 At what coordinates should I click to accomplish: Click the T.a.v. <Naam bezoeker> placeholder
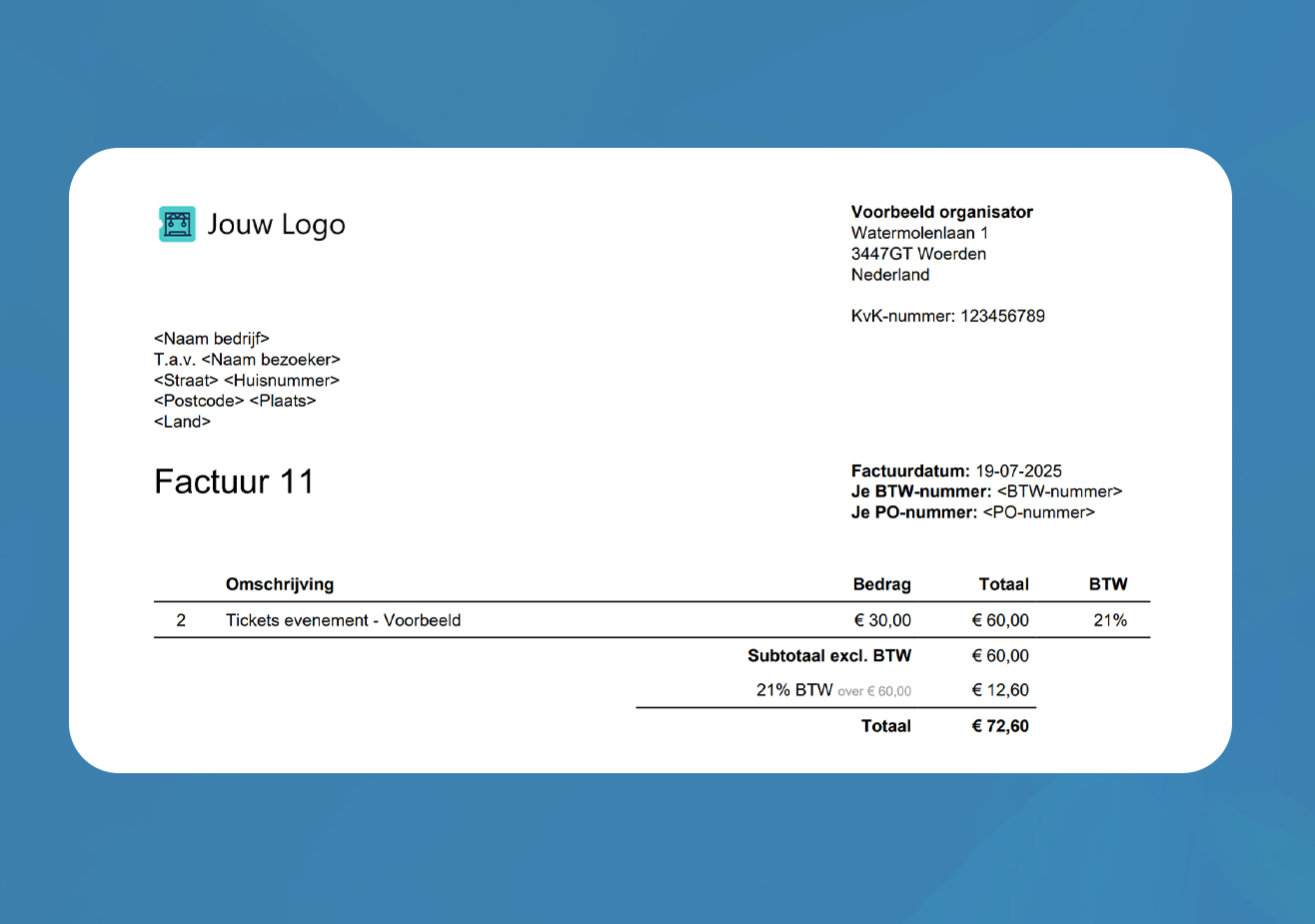[x=247, y=360]
